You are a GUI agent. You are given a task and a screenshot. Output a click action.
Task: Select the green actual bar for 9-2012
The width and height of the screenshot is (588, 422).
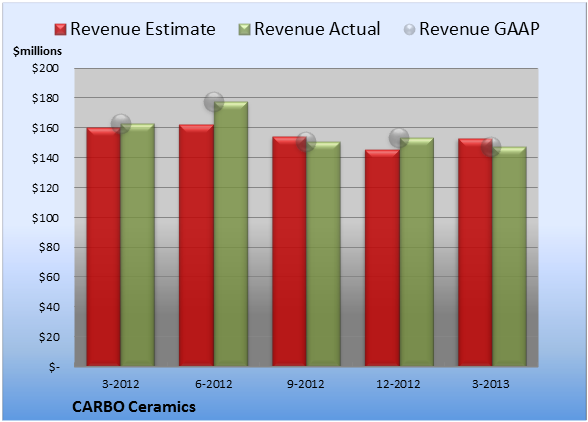click(x=323, y=254)
